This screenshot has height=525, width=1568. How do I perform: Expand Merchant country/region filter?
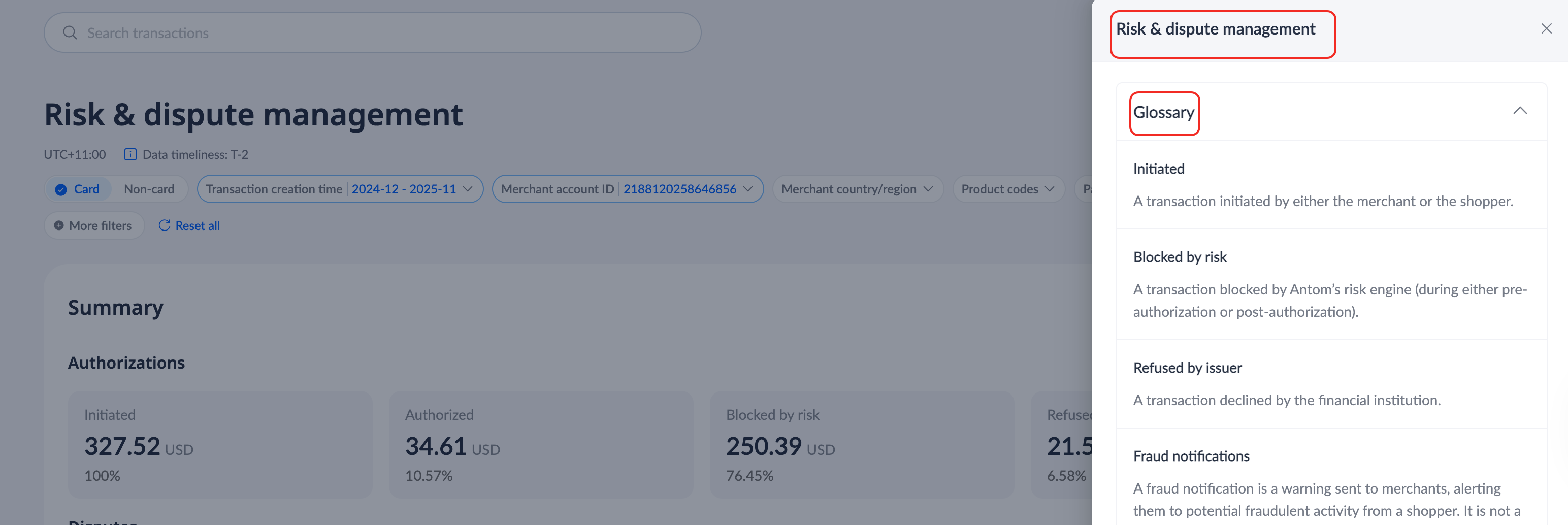(857, 189)
